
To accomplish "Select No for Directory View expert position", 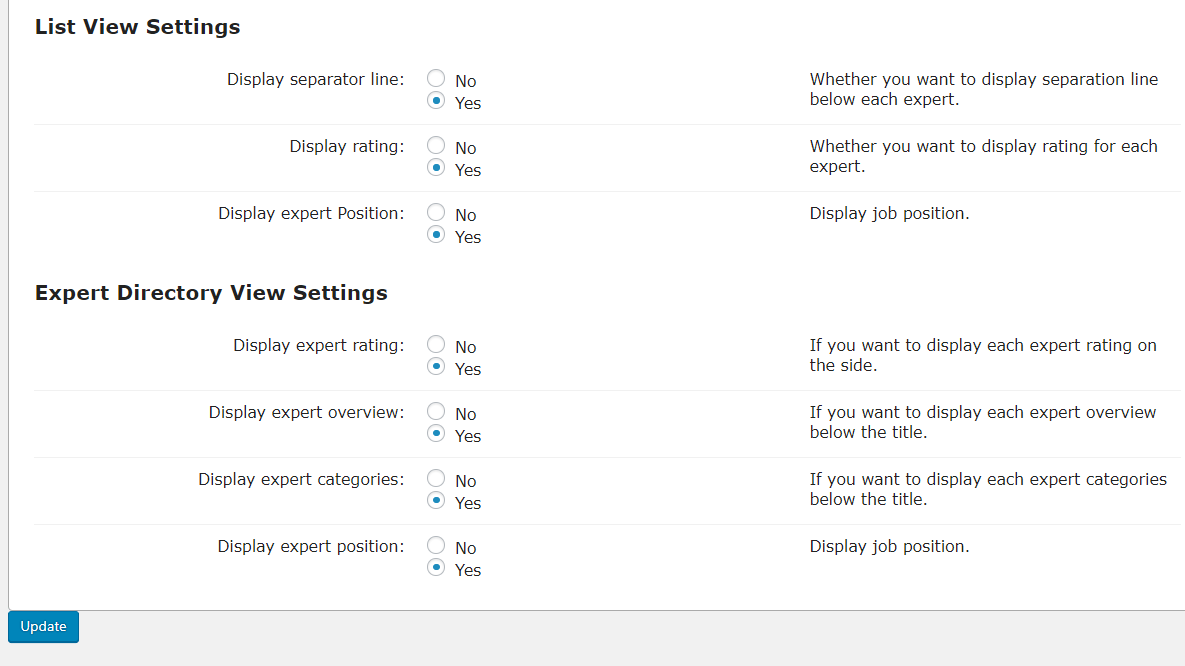I will pyautogui.click(x=436, y=545).
